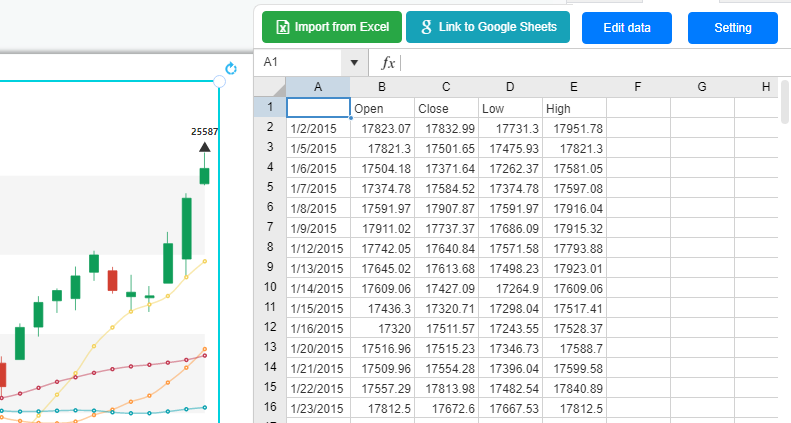
Task: Click the black arrow marker under 25587
Action: click(204, 147)
